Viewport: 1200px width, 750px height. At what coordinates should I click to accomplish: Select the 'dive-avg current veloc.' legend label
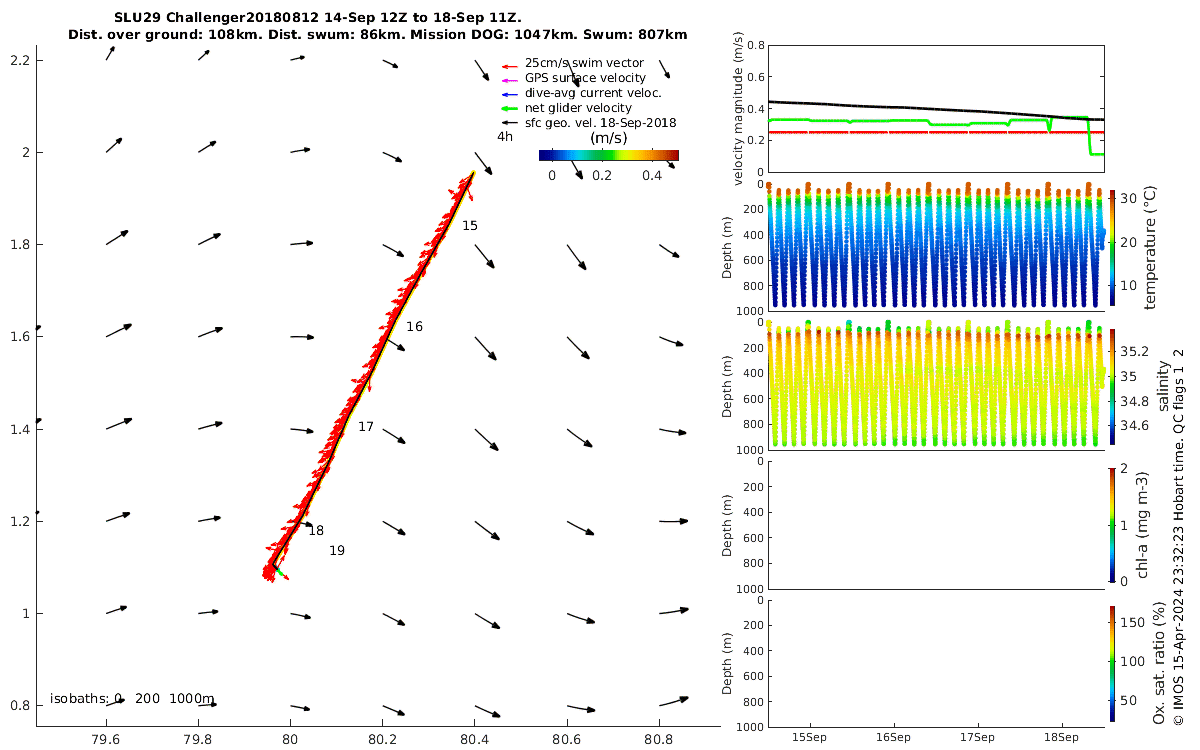[x=593, y=93]
